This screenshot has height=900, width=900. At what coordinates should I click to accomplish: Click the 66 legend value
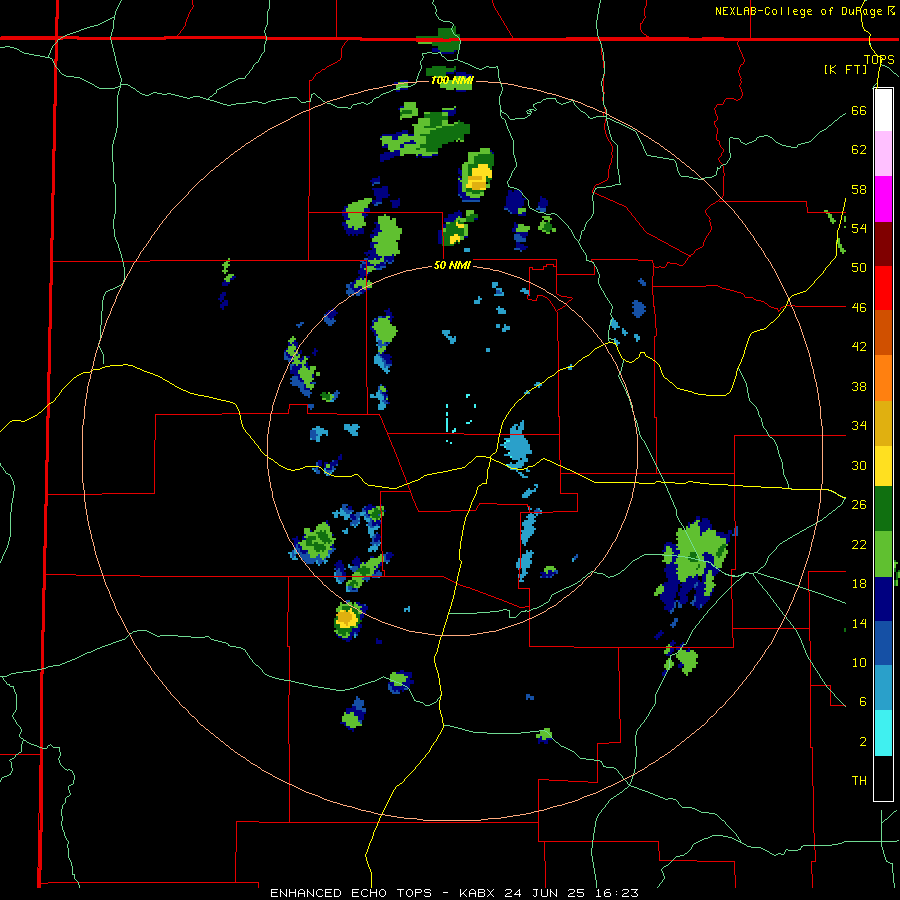point(859,110)
